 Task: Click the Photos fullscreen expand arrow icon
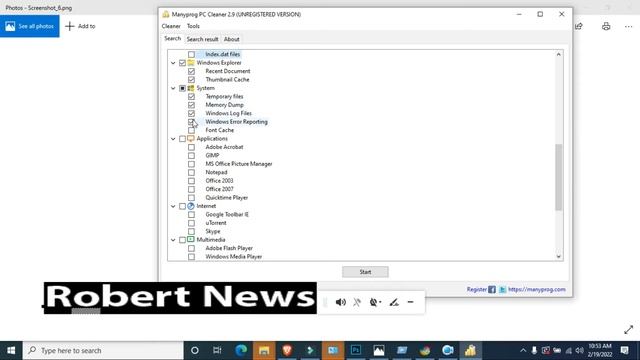click(629, 330)
